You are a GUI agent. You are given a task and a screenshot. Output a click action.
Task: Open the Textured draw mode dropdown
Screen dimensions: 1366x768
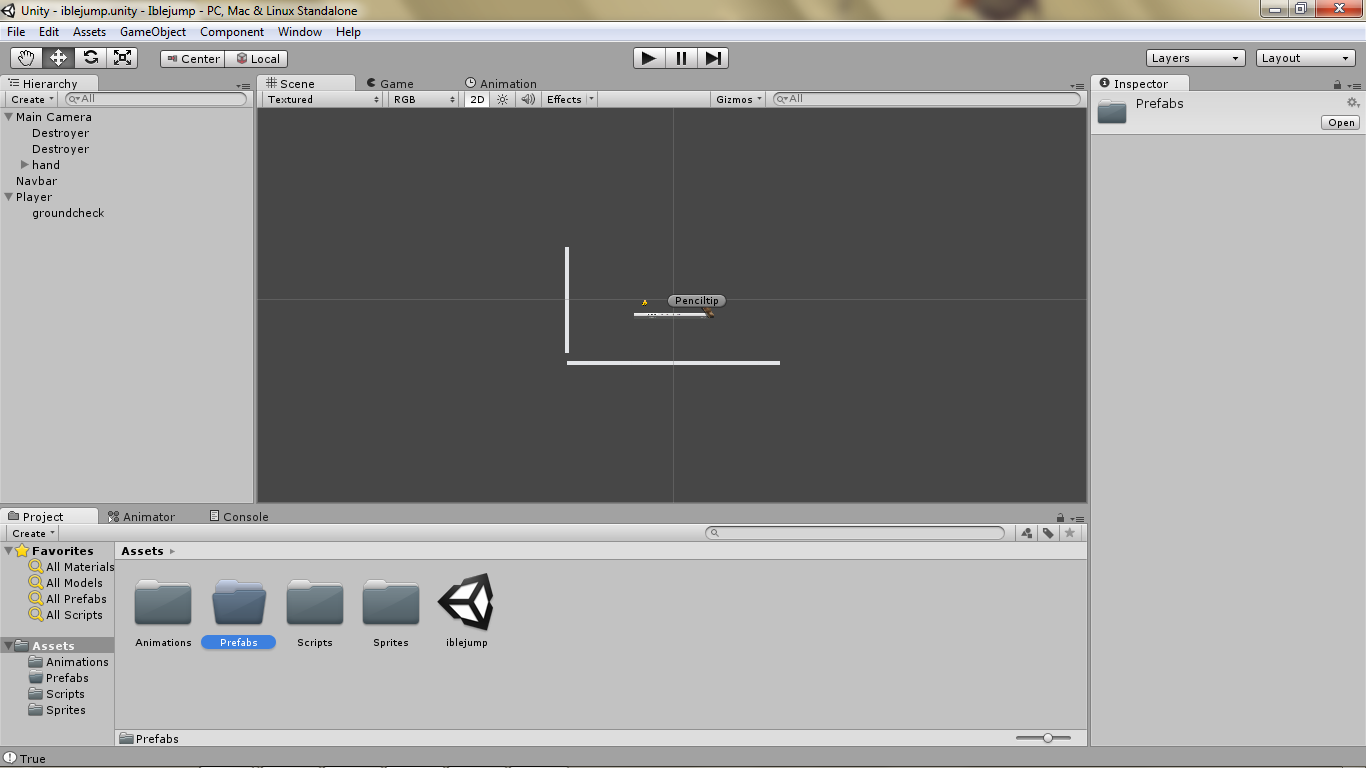pos(320,99)
